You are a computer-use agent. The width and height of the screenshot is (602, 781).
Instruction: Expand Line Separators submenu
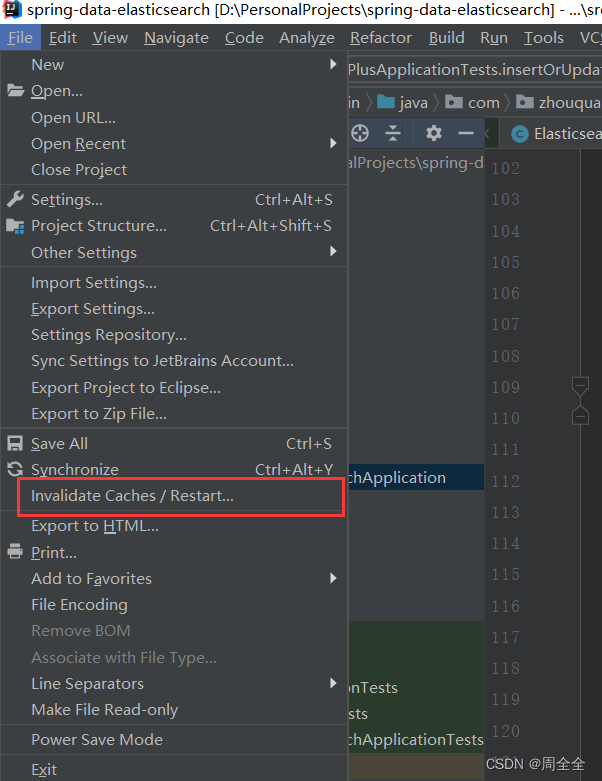174,683
